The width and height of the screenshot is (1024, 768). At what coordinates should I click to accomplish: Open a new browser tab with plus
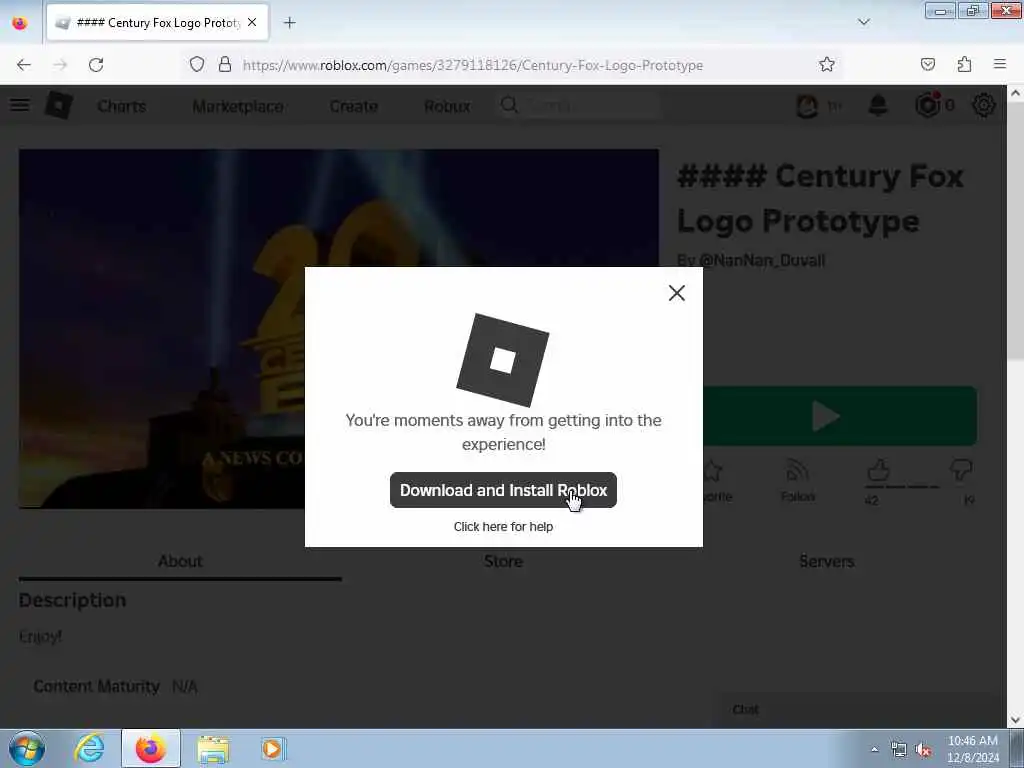point(289,23)
